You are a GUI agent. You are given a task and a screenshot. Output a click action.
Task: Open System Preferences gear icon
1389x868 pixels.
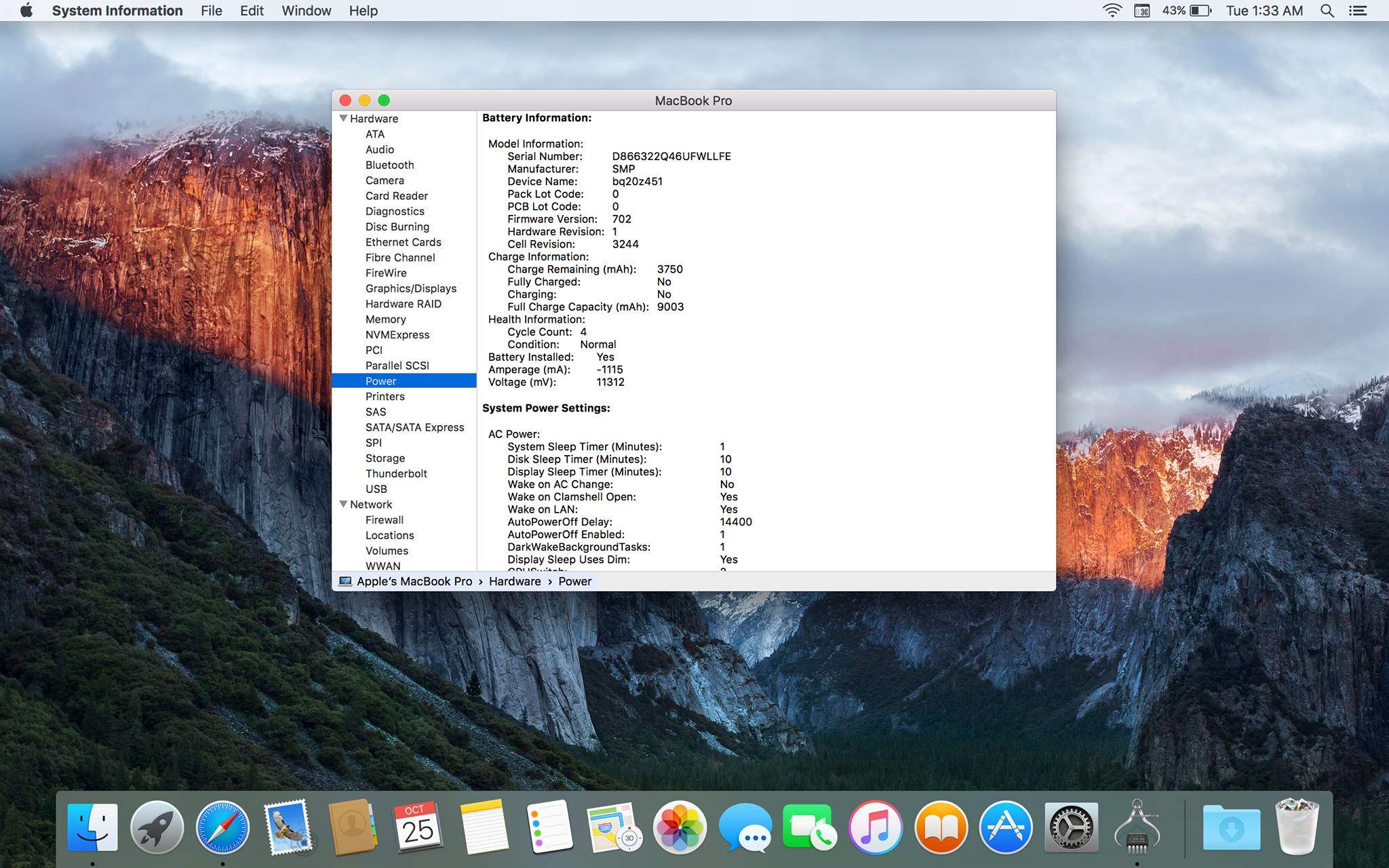[x=1071, y=827]
